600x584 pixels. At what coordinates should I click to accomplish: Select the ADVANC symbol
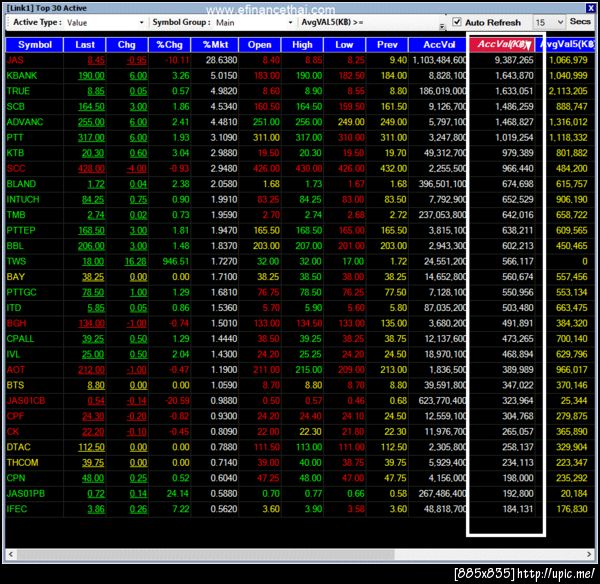tap(25, 122)
